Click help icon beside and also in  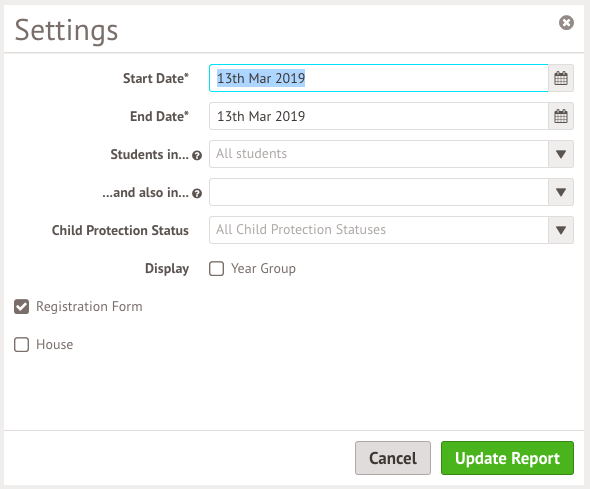click(x=197, y=193)
